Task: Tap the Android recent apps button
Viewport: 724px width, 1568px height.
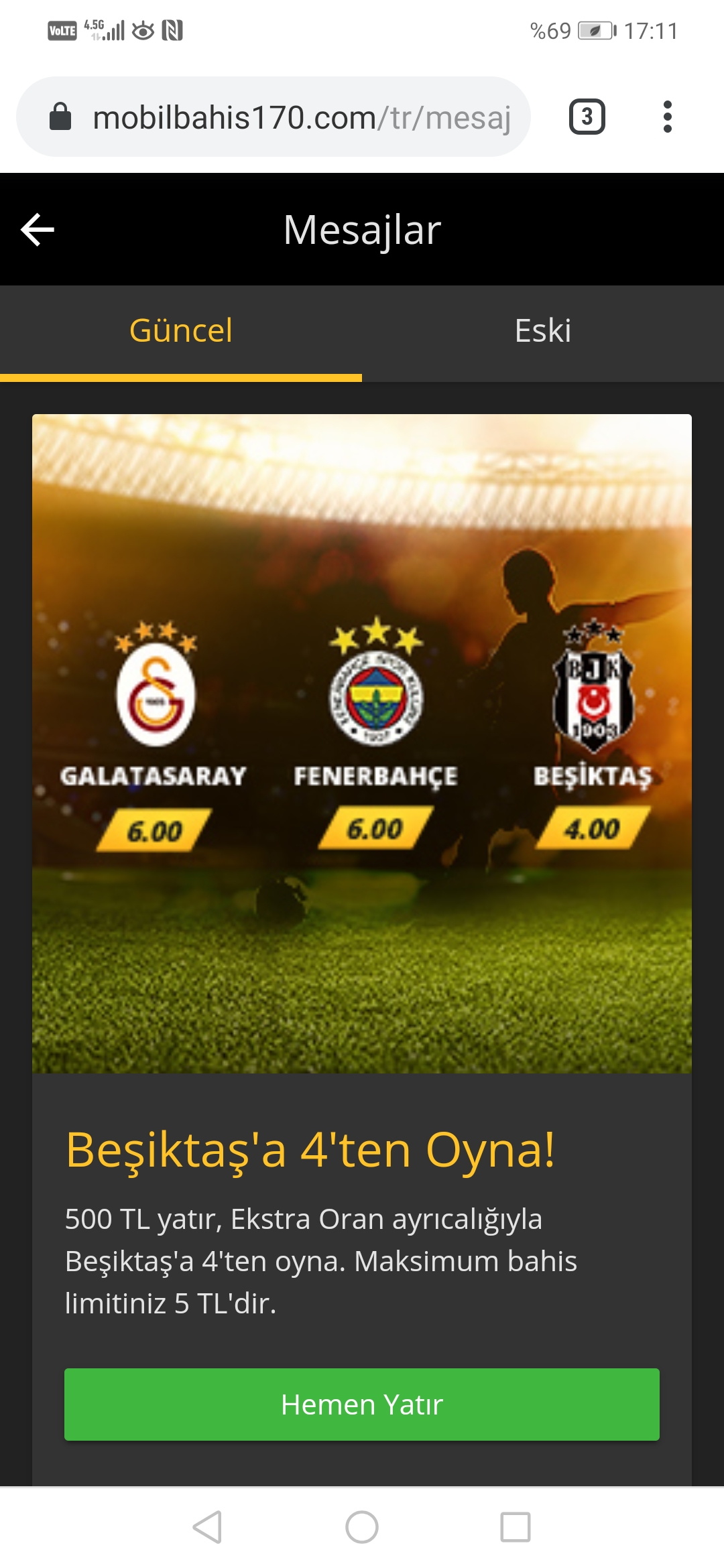Action: 516,1527
